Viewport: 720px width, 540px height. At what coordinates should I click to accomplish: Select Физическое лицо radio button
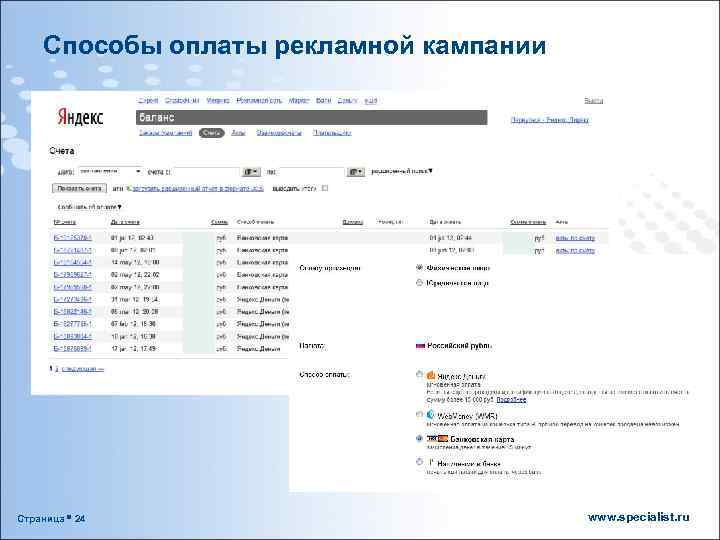point(419,268)
